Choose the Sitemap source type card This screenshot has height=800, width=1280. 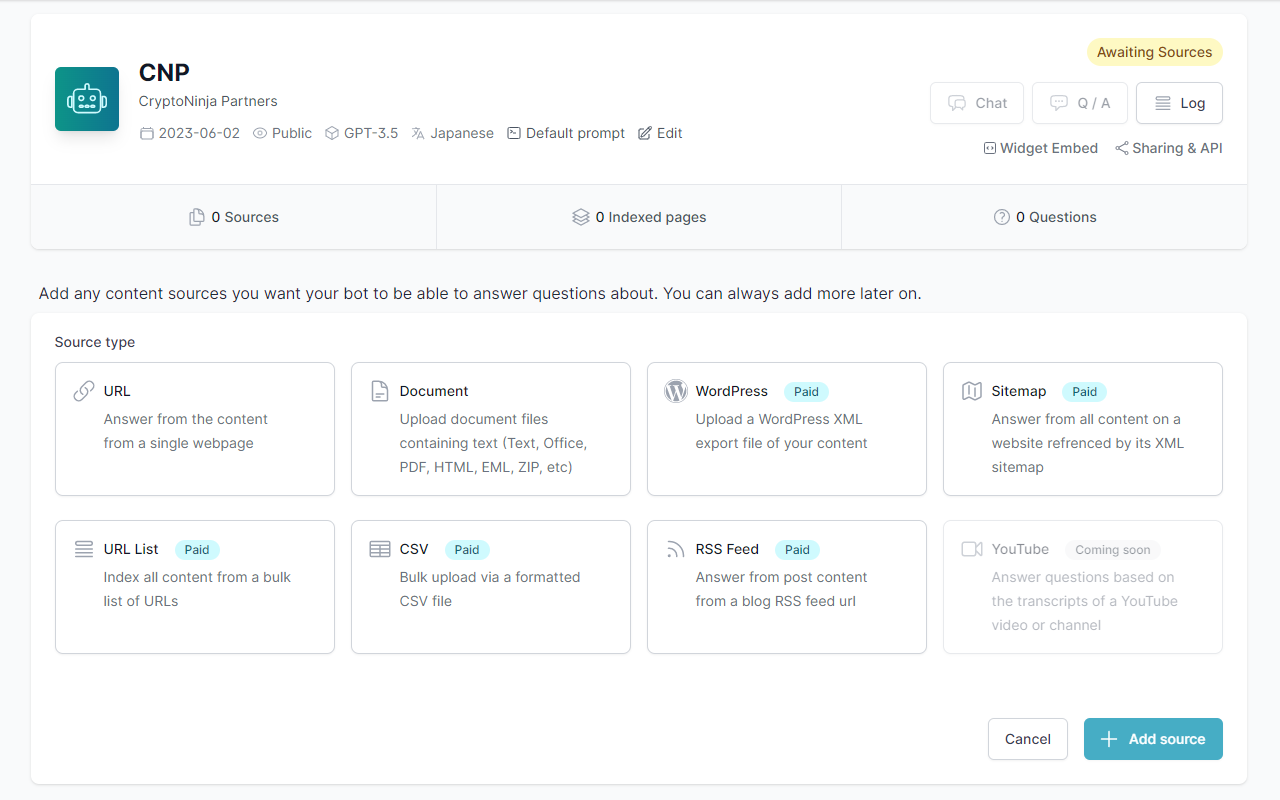[x=1083, y=429]
